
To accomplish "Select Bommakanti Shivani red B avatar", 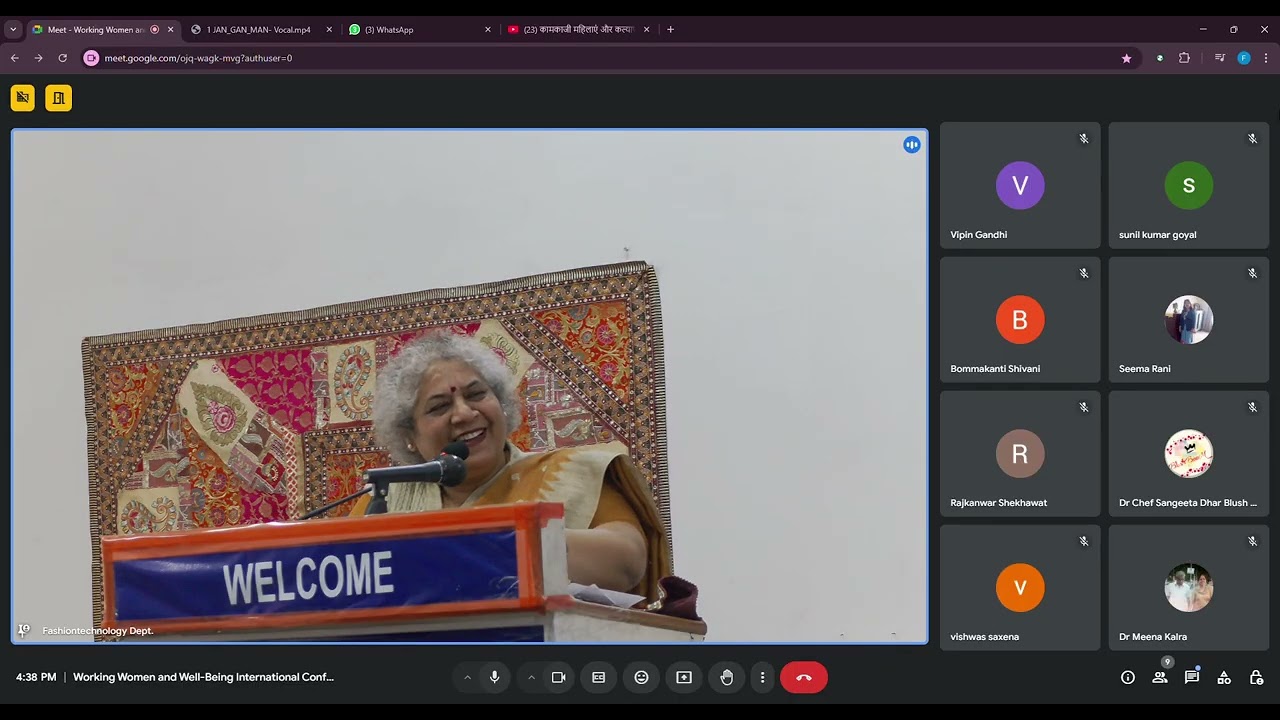I will [x=1020, y=319].
